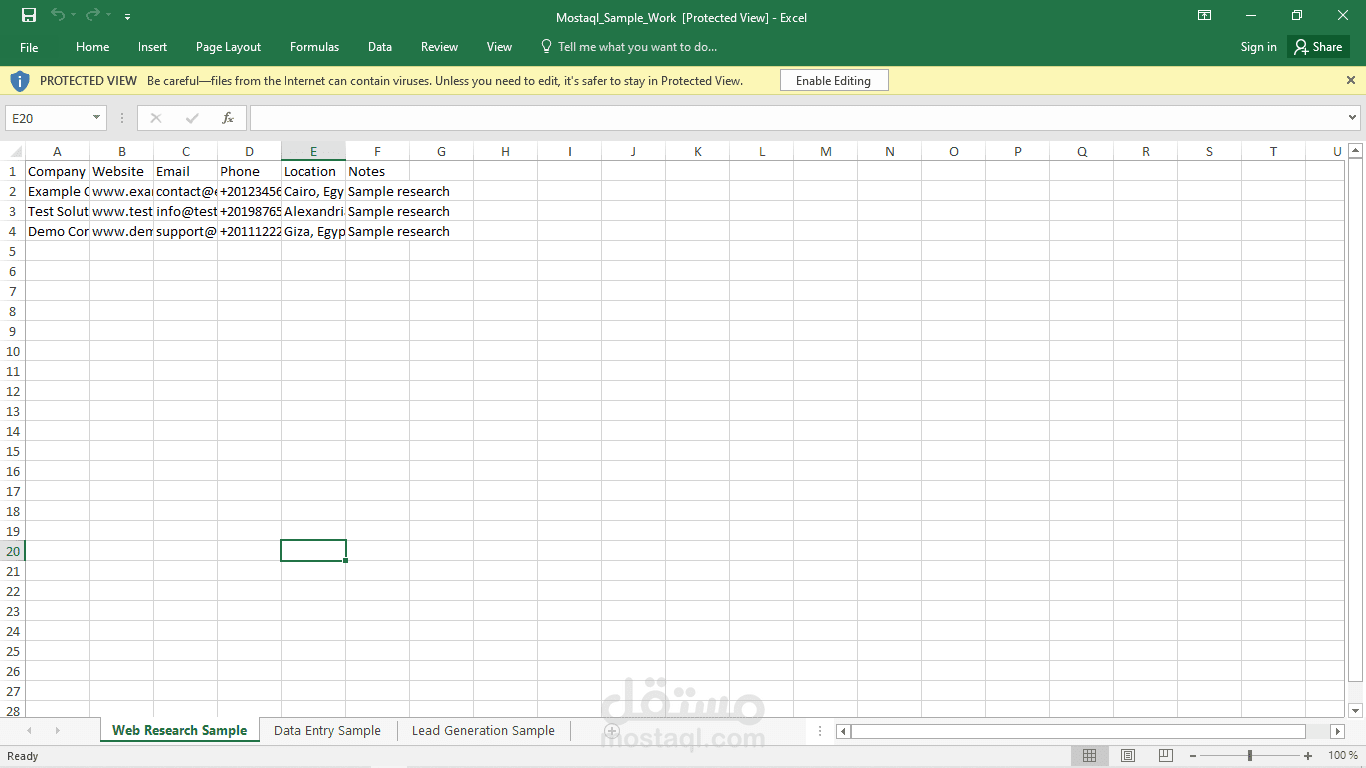Click the Phone header cell
The height and width of the screenshot is (768, 1366).
coord(249,171)
